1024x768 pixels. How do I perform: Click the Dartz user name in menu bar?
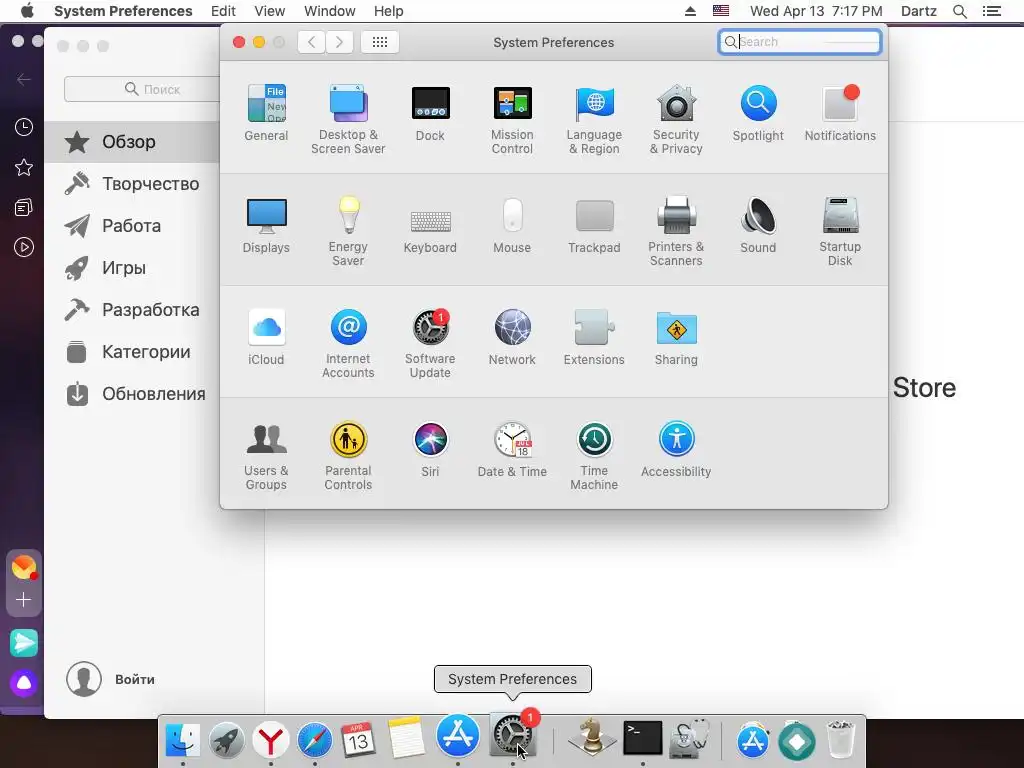tap(918, 11)
